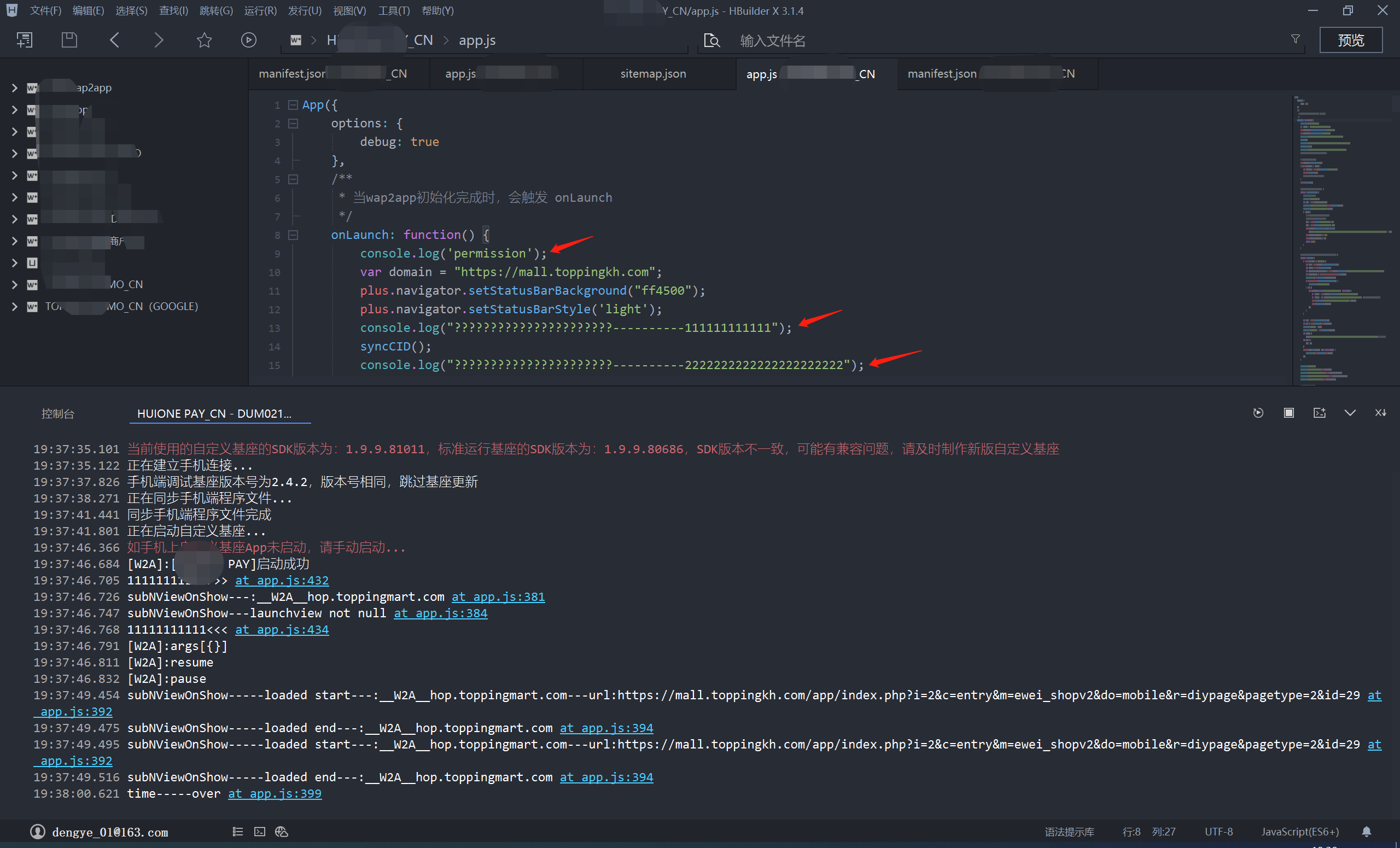Toggle fold of onLaunch function on line 8
Screen dimensions: 1400x848
click(293, 235)
